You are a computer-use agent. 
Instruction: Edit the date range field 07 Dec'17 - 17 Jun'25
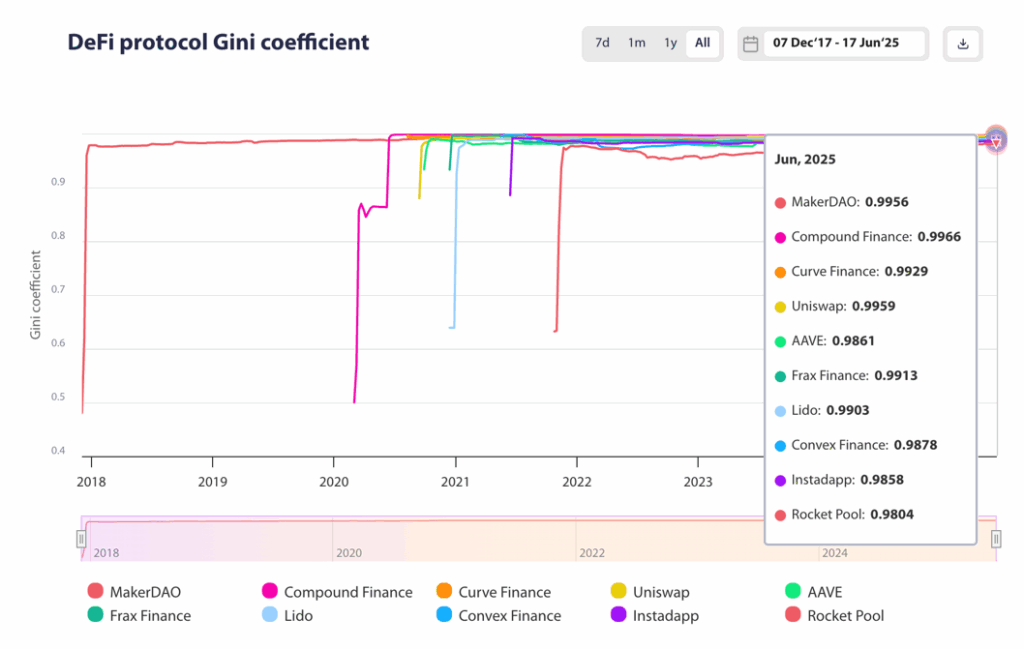[844, 43]
